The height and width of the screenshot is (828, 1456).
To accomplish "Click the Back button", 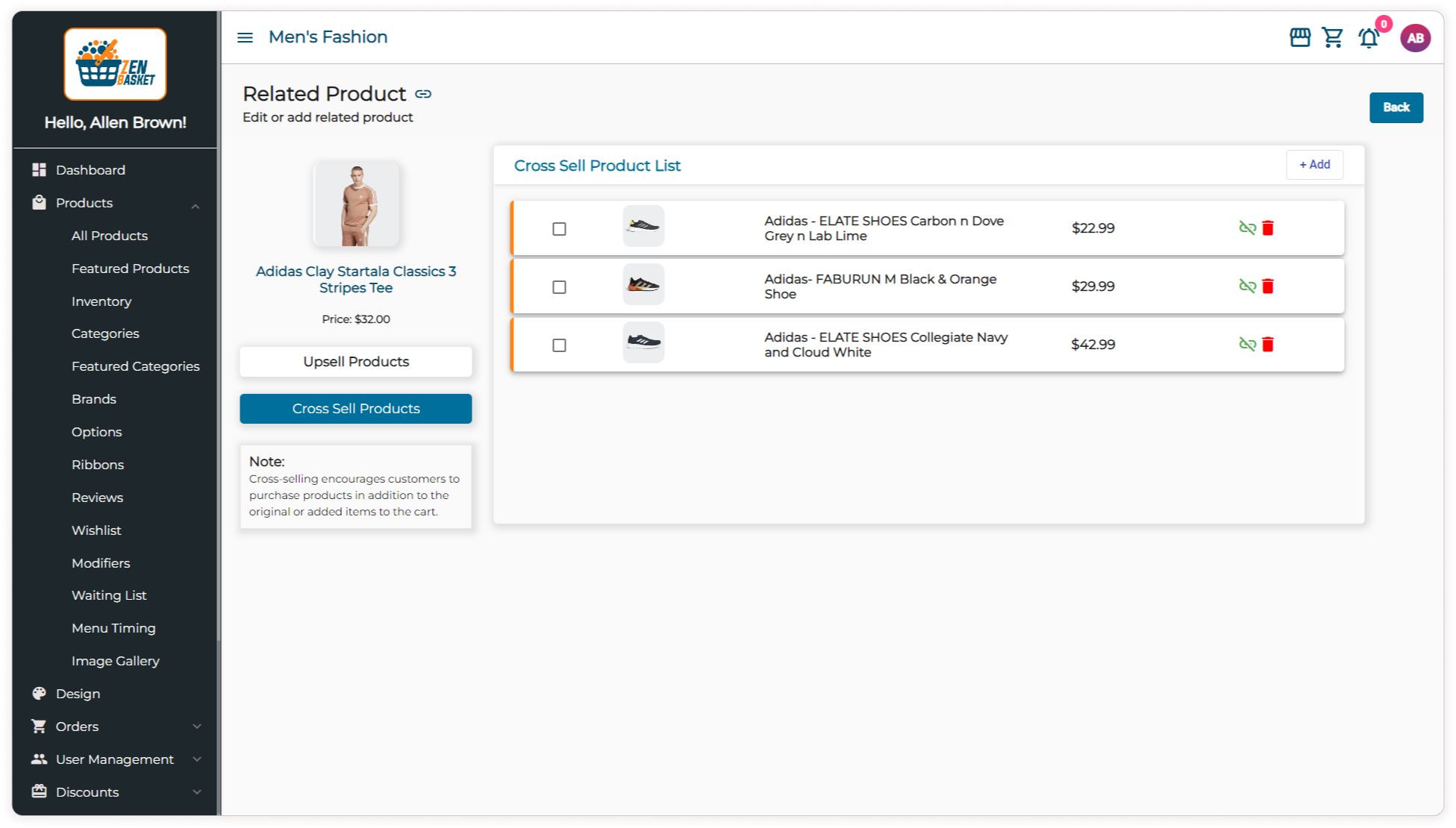I will point(1396,107).
